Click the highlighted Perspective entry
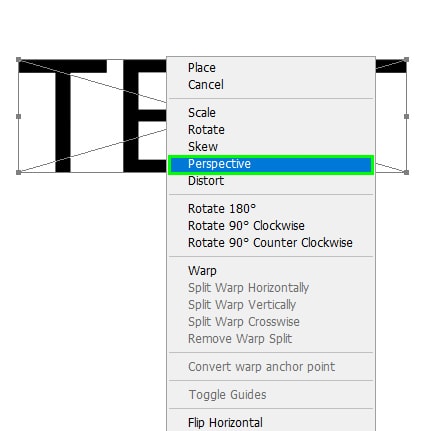This screenshot has width=422, height=431. pos(270,164)
